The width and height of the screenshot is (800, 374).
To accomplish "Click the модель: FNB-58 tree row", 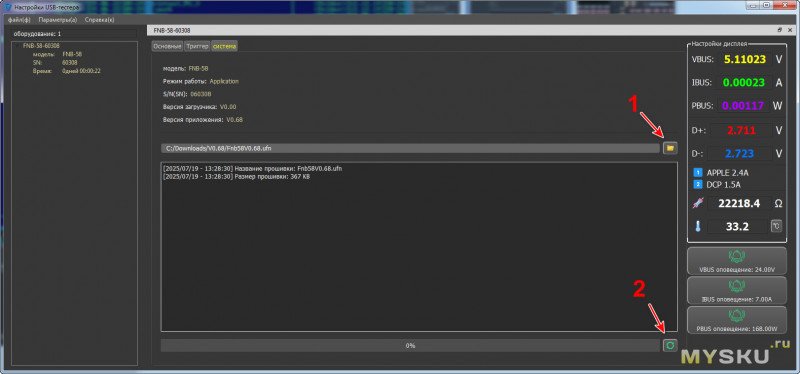I will (x=57, y=54).
